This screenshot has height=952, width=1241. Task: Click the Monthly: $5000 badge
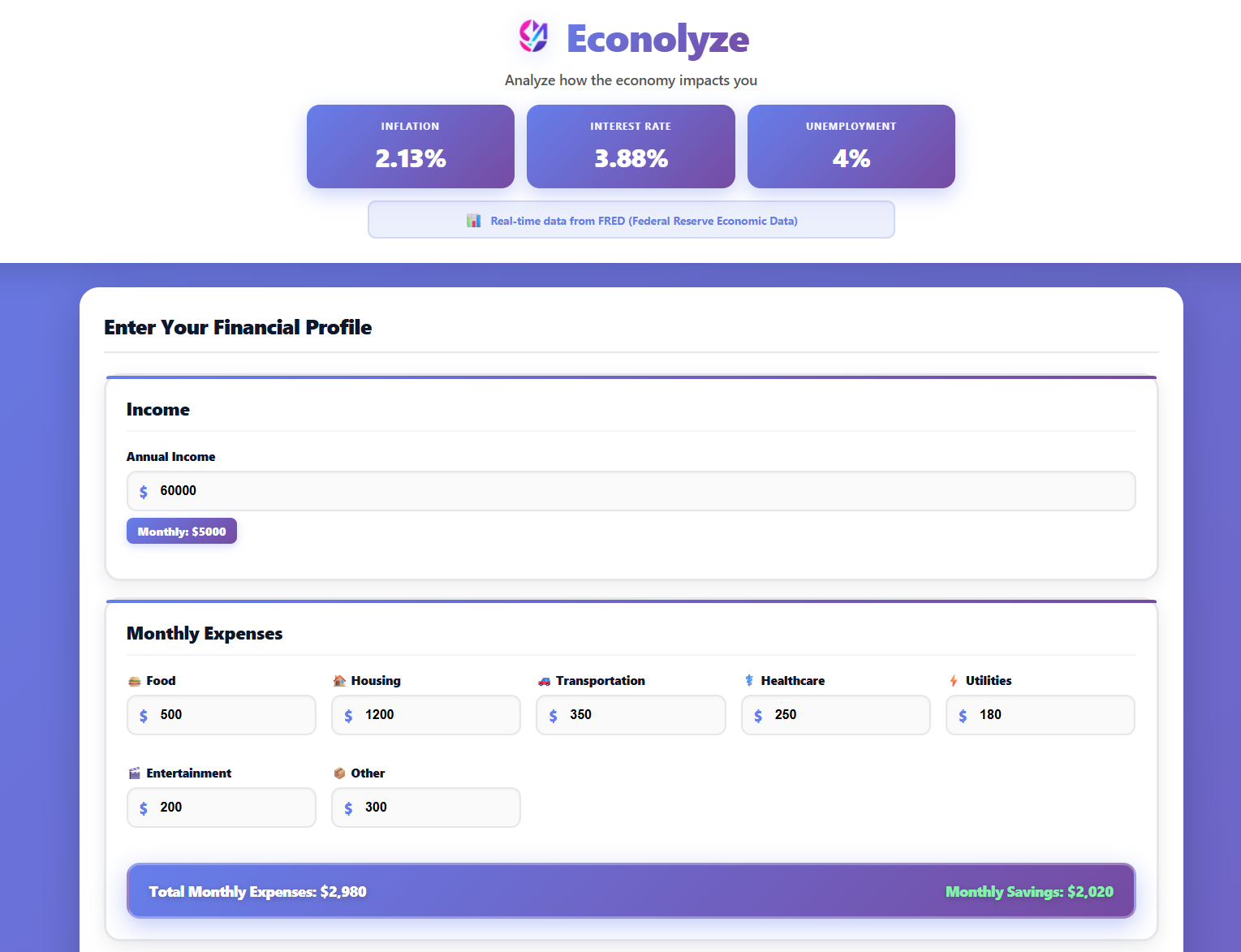[x=181, y=531]
